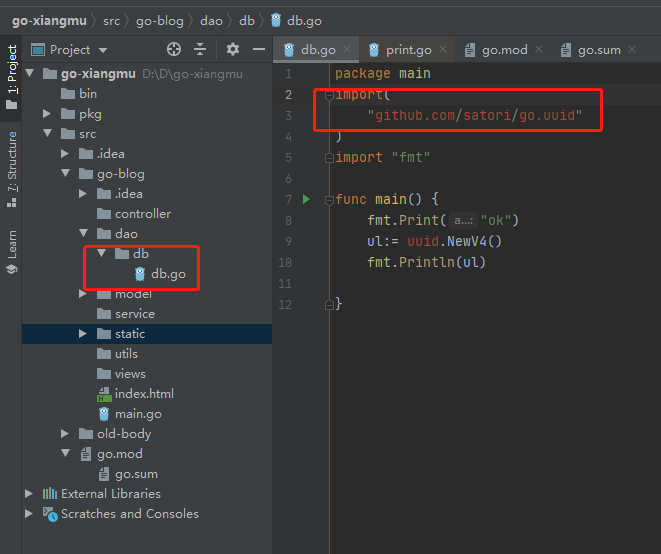
Task: Fold the import block at line 2
Action: click(x=329, y=96)
